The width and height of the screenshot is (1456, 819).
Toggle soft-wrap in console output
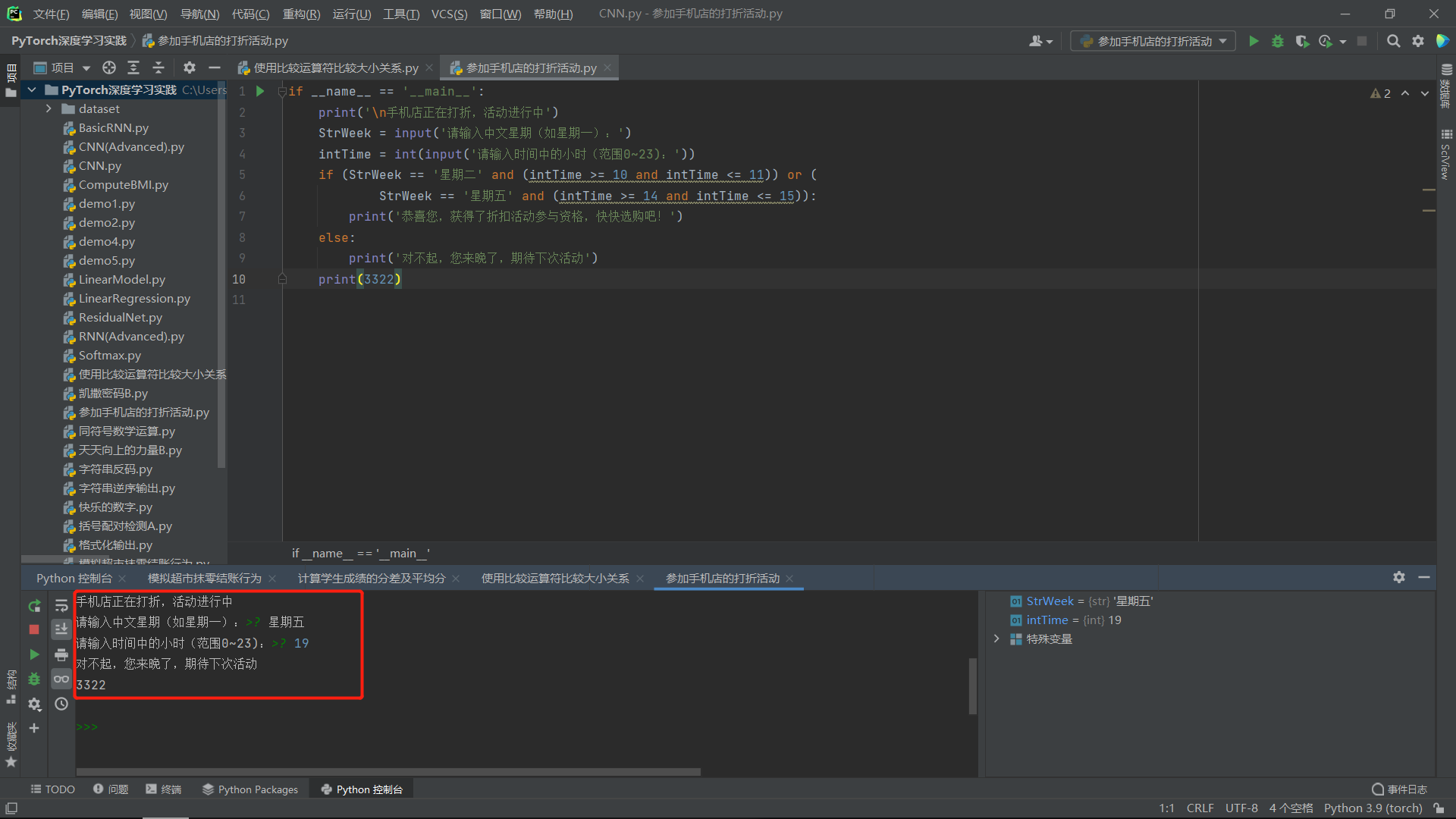click(61, 605)
